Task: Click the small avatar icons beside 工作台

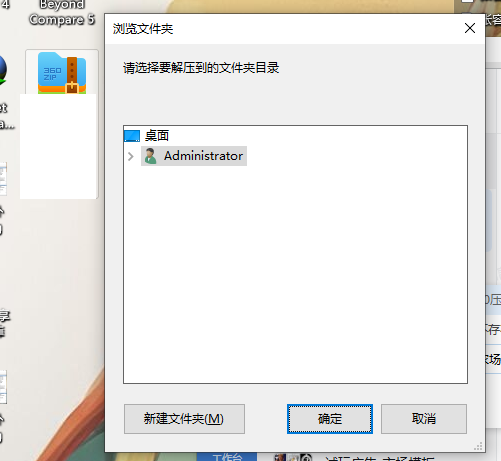Action: click(x=293, y=457)
